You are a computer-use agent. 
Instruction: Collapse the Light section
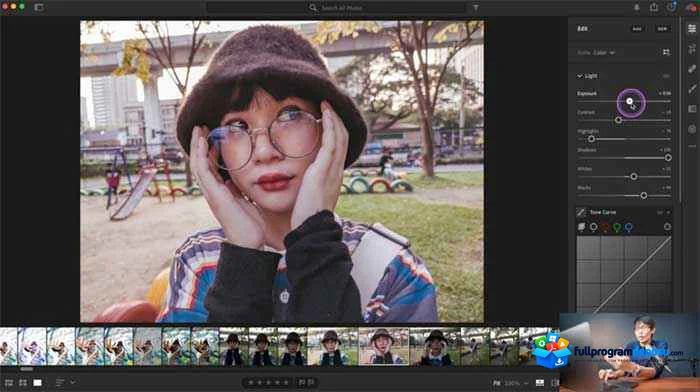pos(579,76)
